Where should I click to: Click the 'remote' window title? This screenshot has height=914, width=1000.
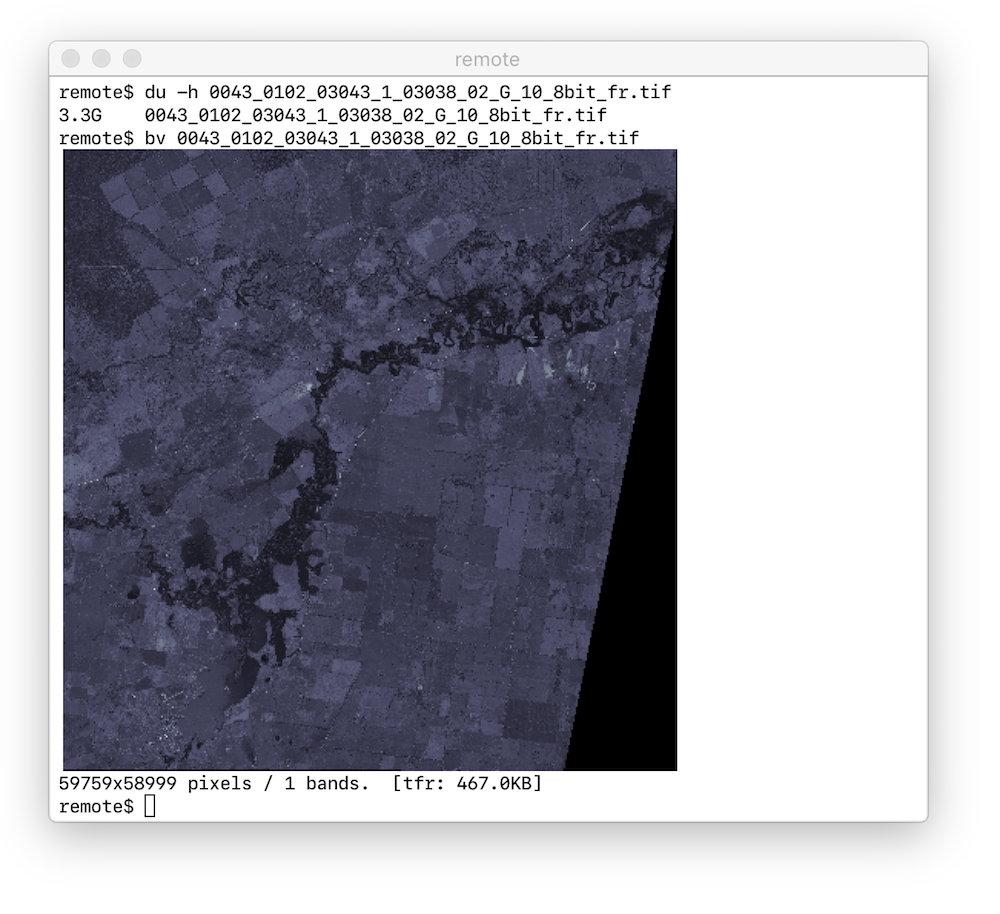(x=487, y=60)
